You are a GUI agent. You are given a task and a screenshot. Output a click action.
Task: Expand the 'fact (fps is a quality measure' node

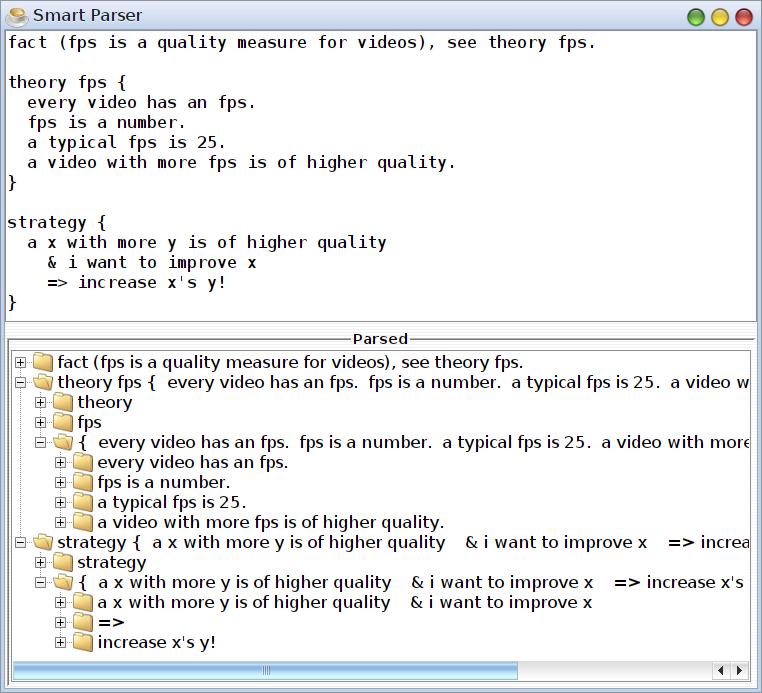pyautogui.click(x=21, y=362)
